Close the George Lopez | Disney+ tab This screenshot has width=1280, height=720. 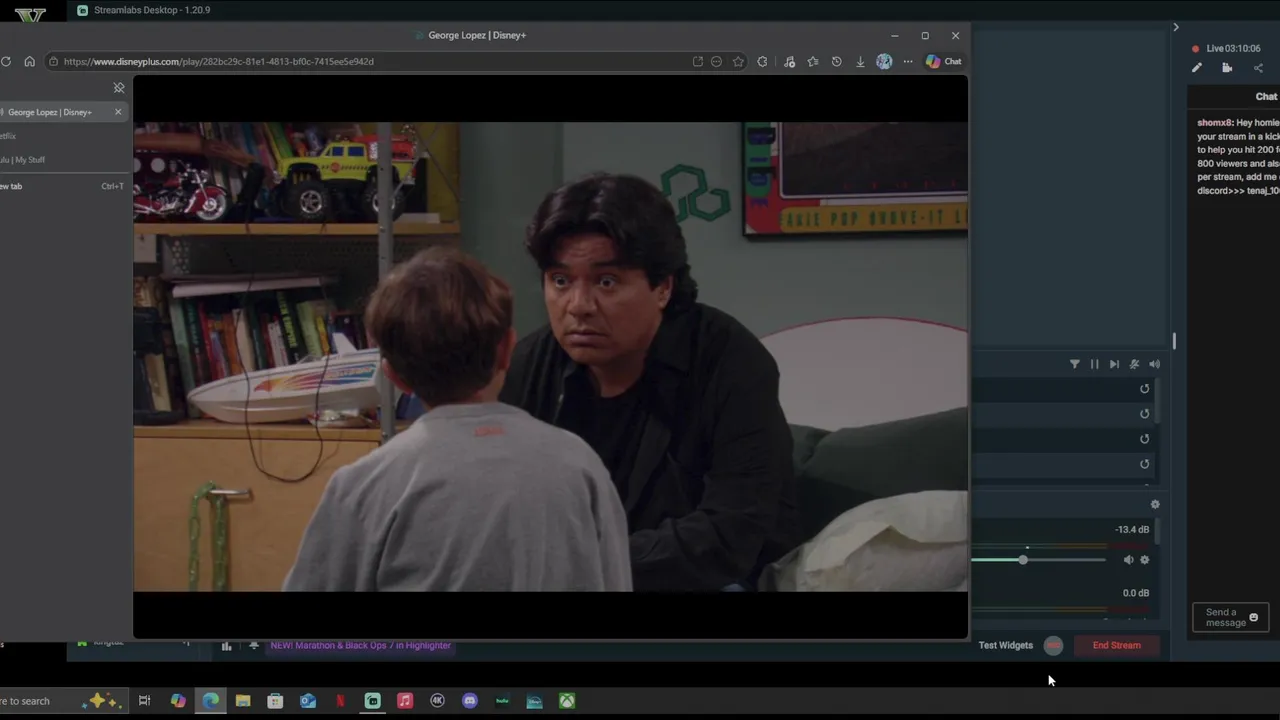point(118,112)
